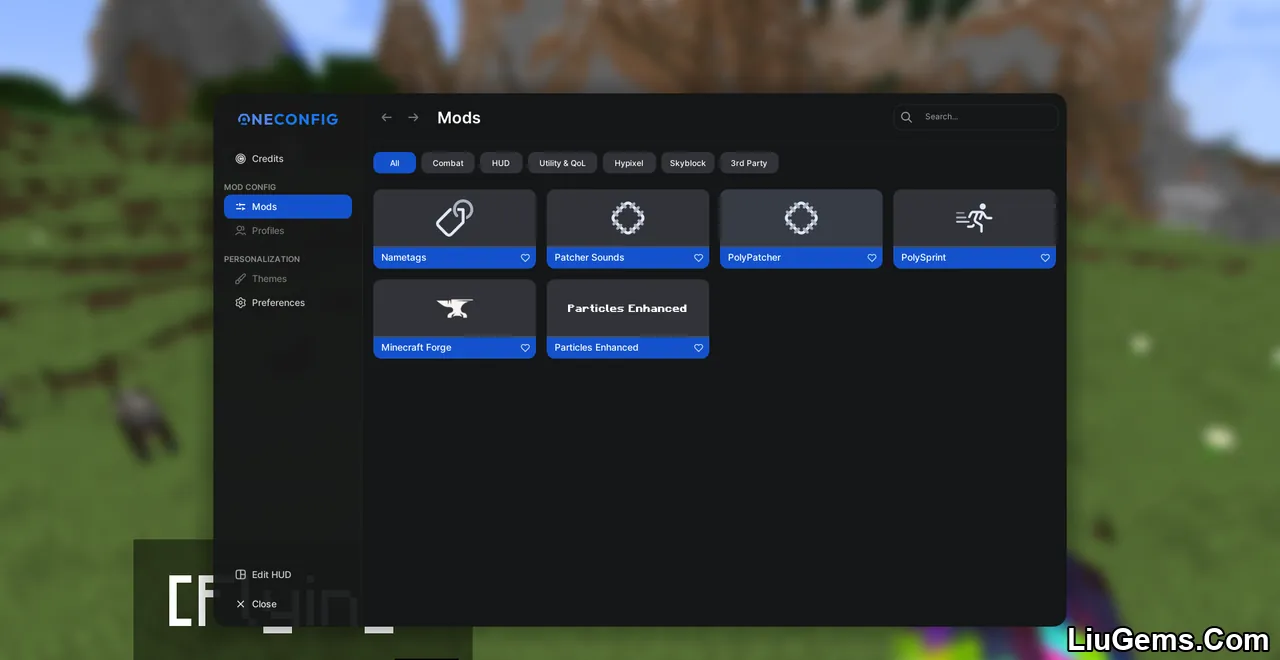Image resolution: width=1280 pixels, height=660 pixels.
Task: Select Mods in the sidebar
Action: tap(288, 206)
